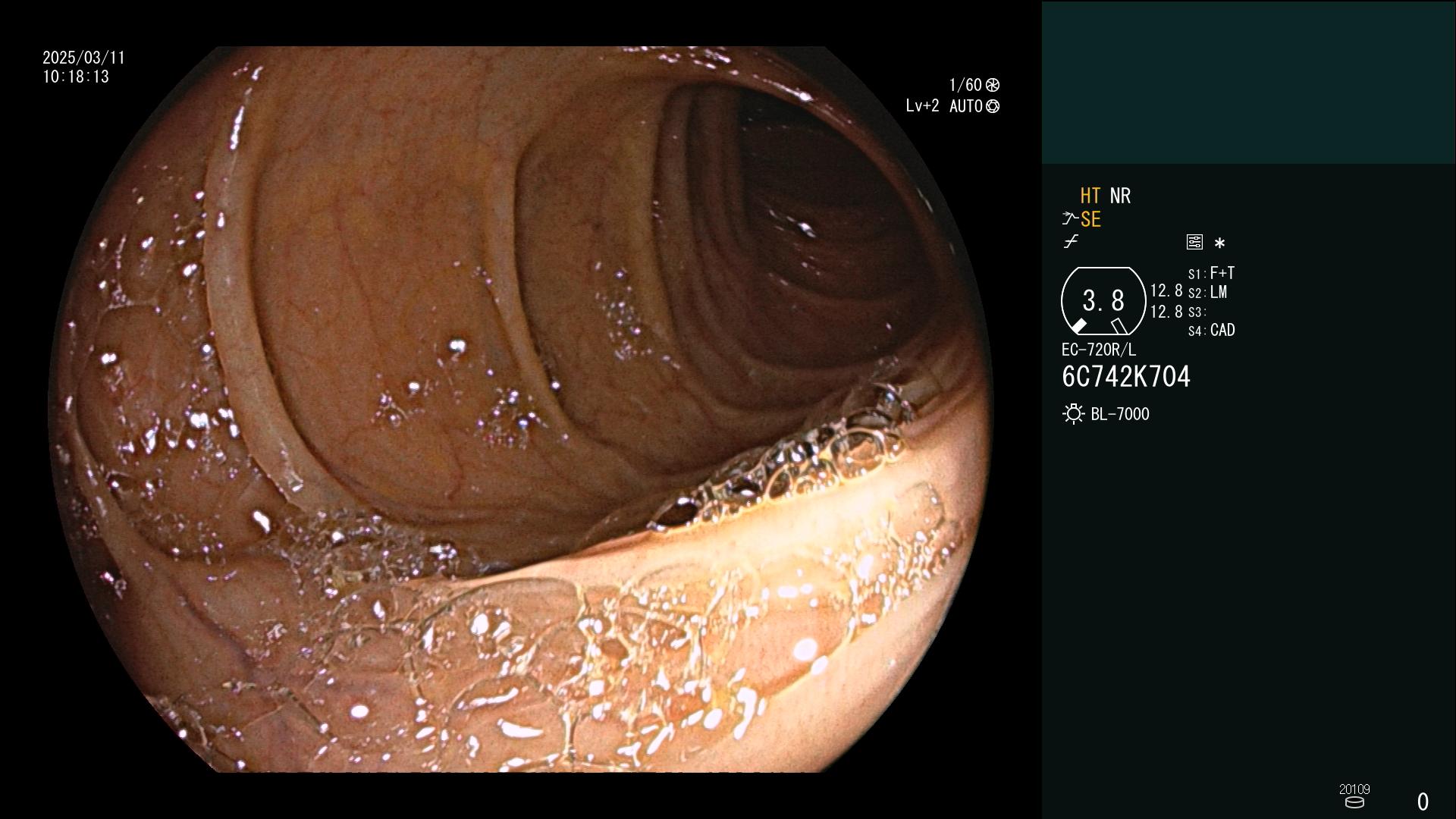This screenshot has width=1456, height=819.
Task: Click the blank teal panel at top right
Action: [x=1248, y=82]
